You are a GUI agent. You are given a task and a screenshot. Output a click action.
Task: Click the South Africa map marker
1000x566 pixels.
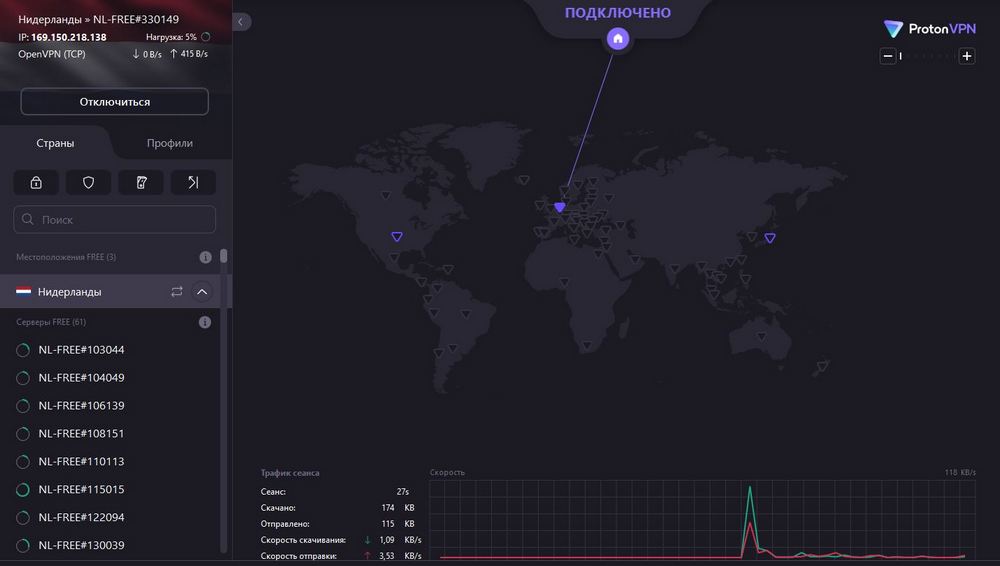click(587, 346)
